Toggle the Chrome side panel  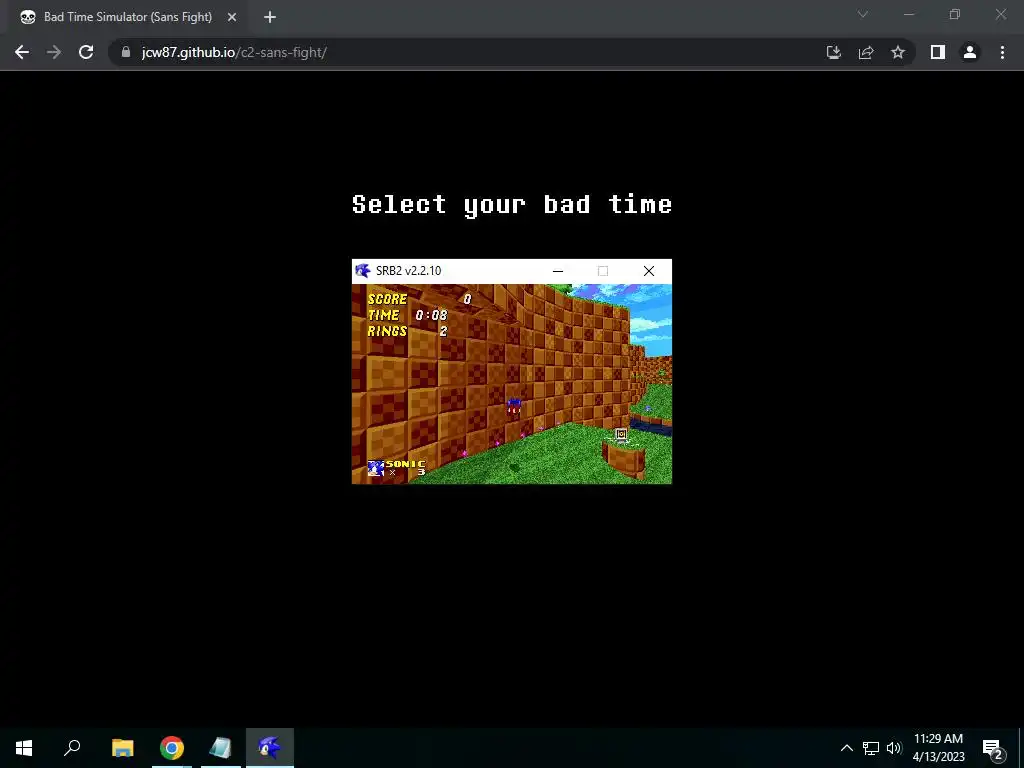coord(938,52)
